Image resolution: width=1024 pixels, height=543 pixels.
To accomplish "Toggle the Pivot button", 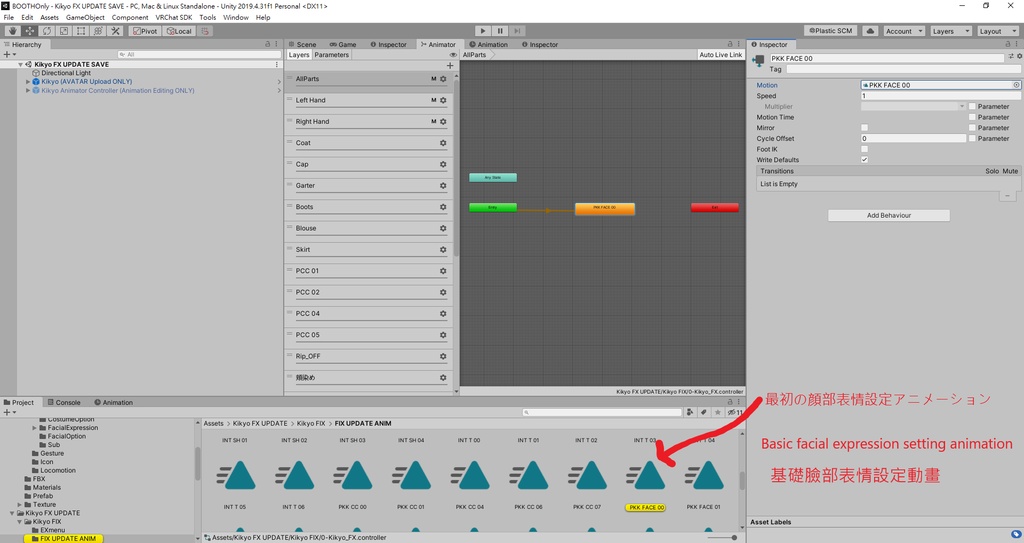I will pyautogui.click(x=145, y=31).
